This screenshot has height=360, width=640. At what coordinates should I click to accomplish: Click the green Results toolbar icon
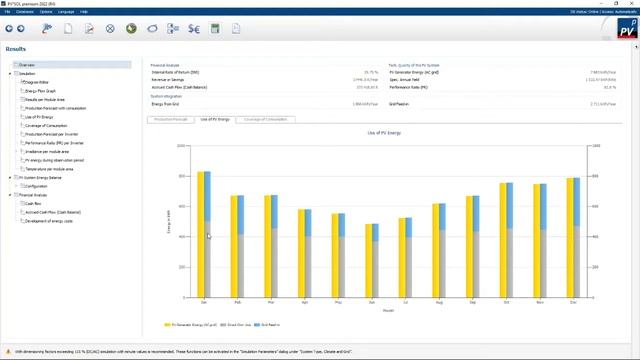pos(215,29)
